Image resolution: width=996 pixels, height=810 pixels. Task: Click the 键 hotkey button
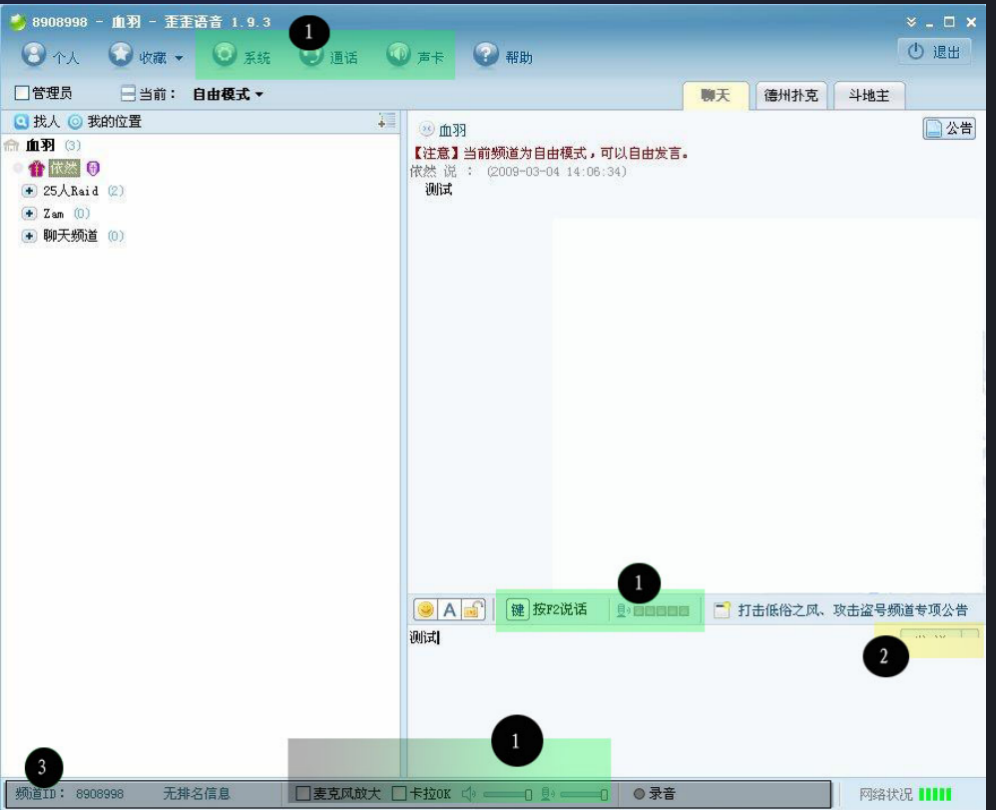(518, 610)
